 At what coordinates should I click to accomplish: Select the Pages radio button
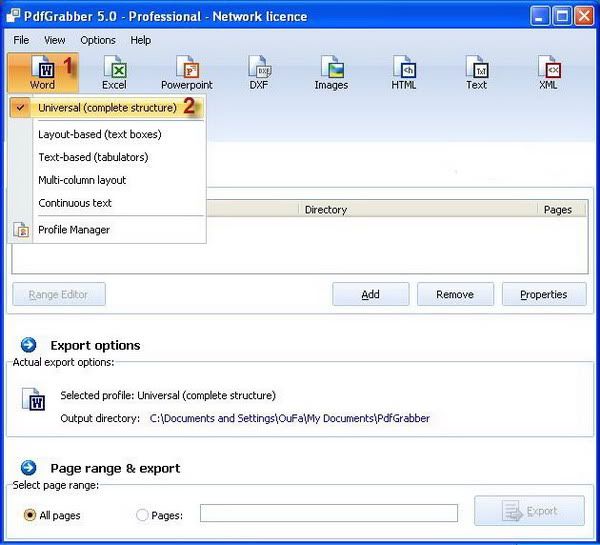pos(142,515)
